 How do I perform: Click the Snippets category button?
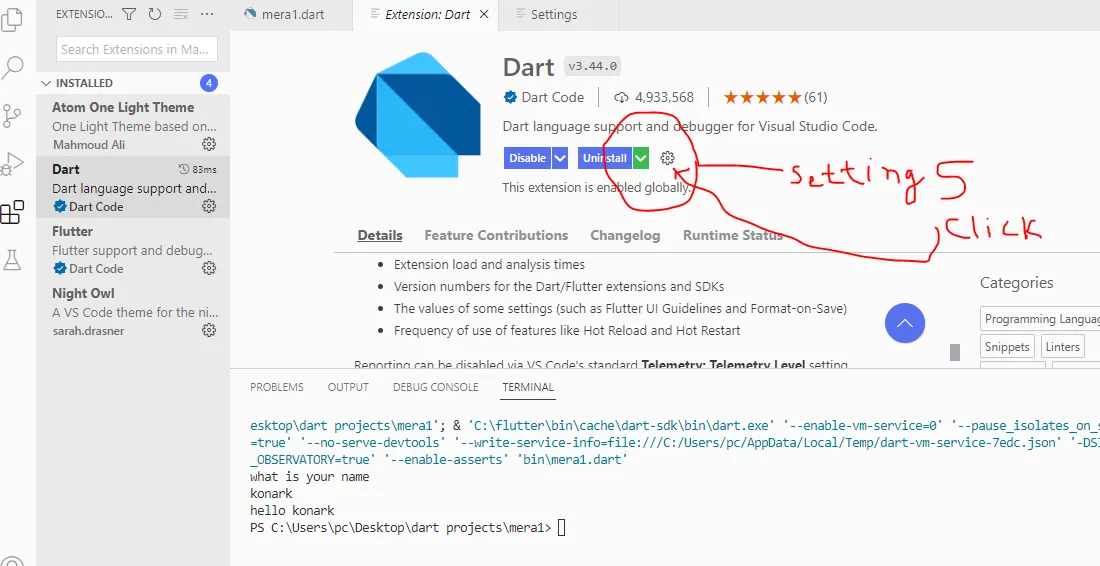click(x=1007, y=346)
